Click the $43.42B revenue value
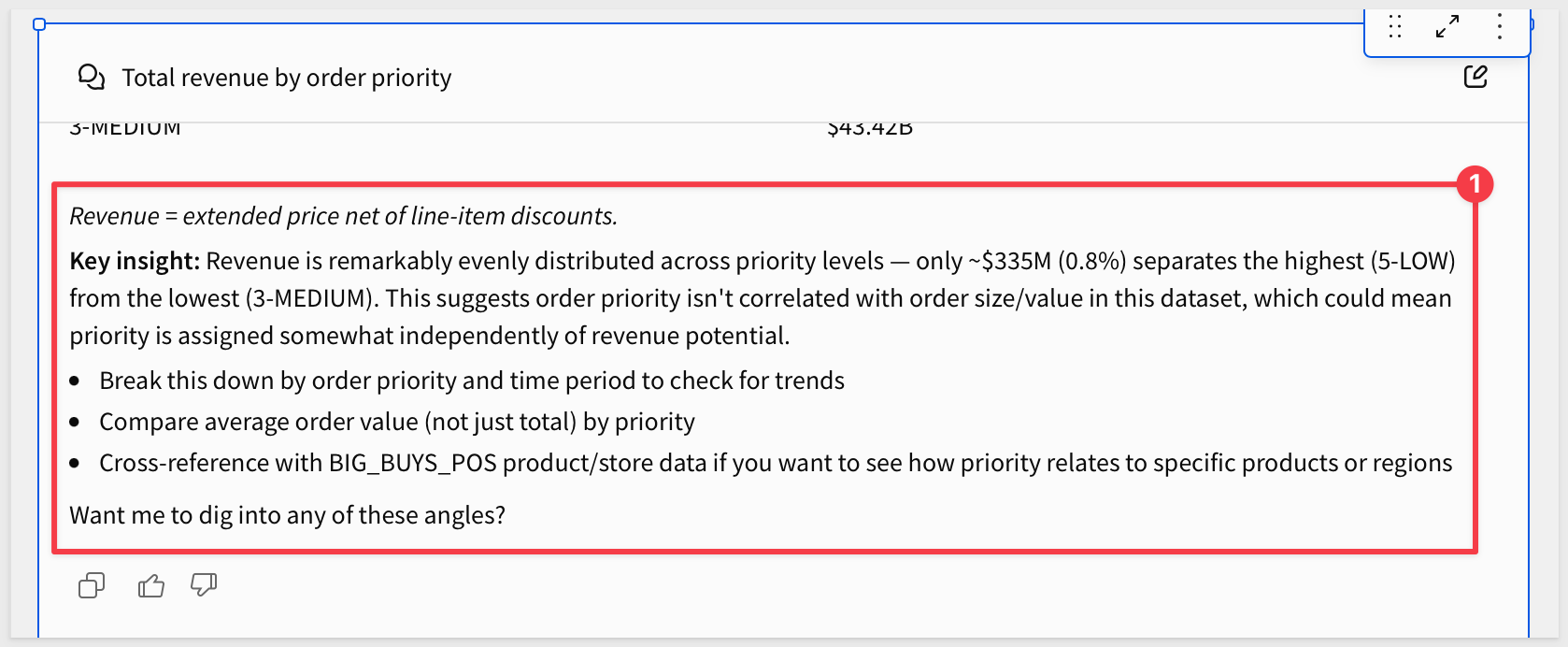 click(x=870, y=129)
